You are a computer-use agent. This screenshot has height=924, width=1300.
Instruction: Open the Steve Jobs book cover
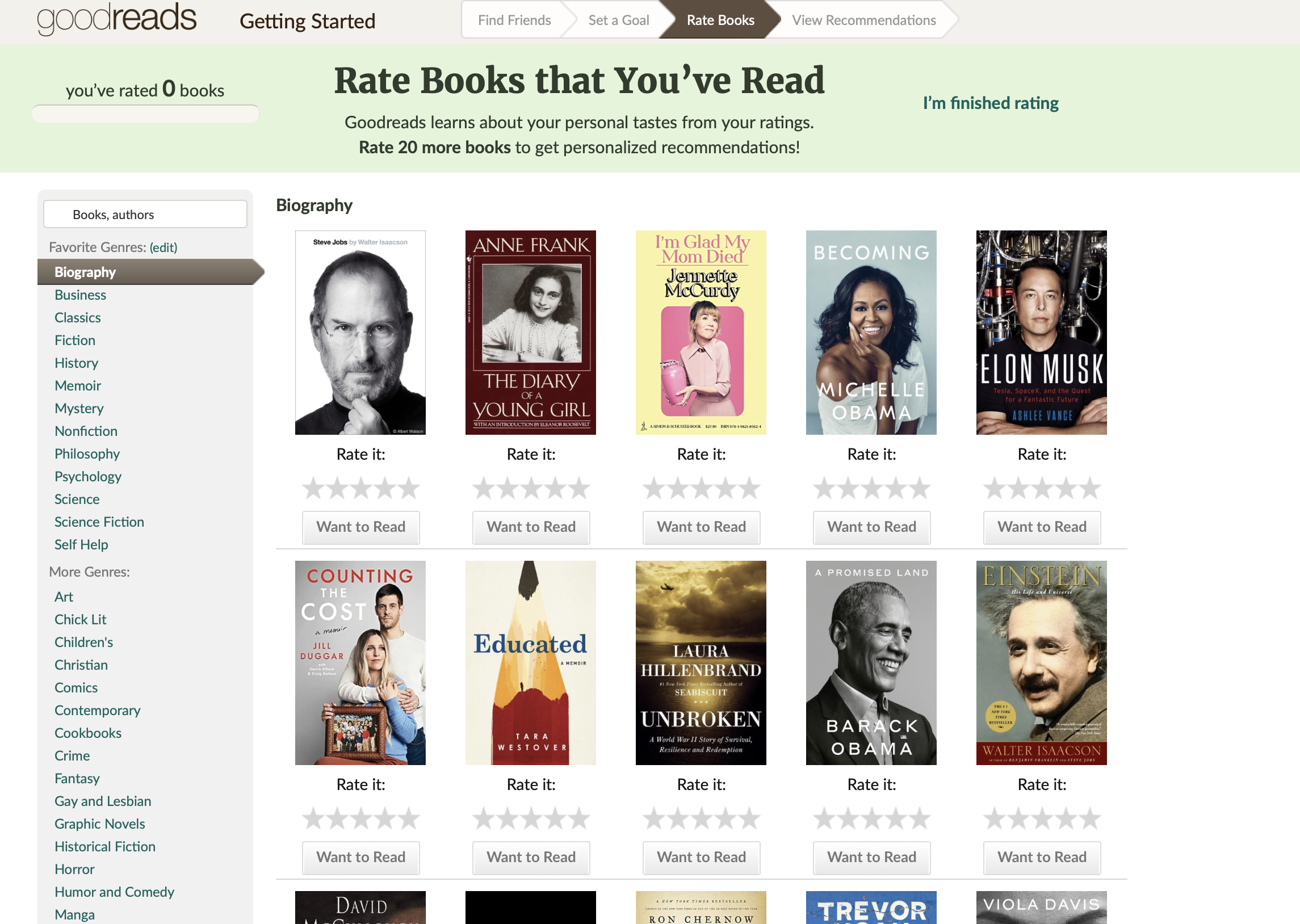(360, 332)
